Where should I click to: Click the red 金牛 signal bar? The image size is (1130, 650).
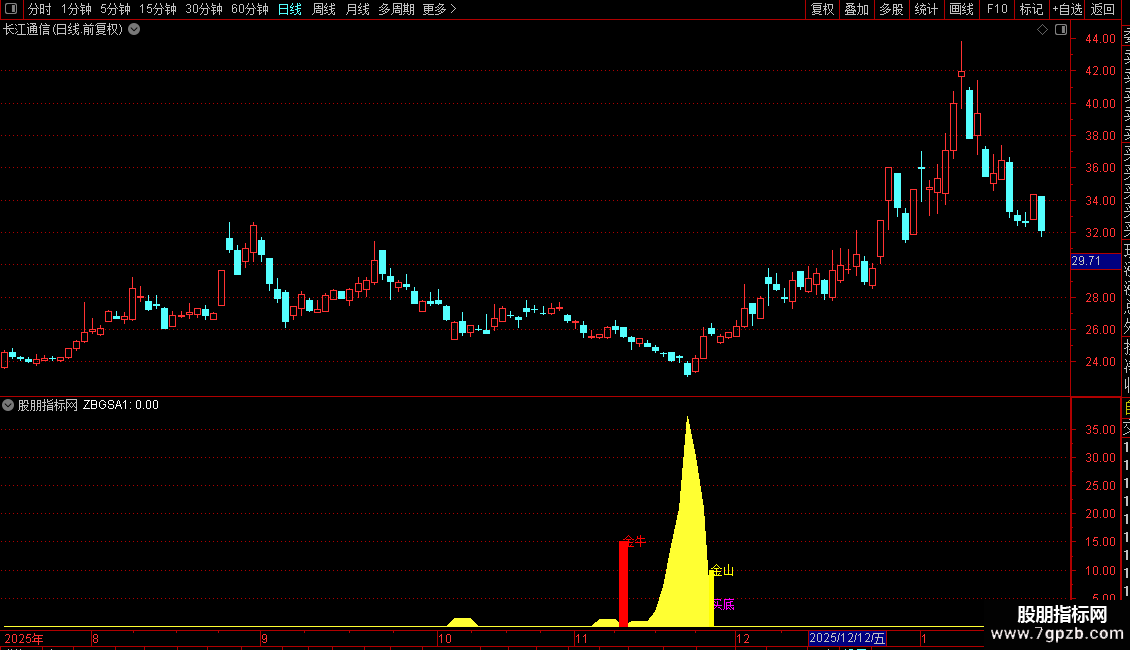coord(623,583)
